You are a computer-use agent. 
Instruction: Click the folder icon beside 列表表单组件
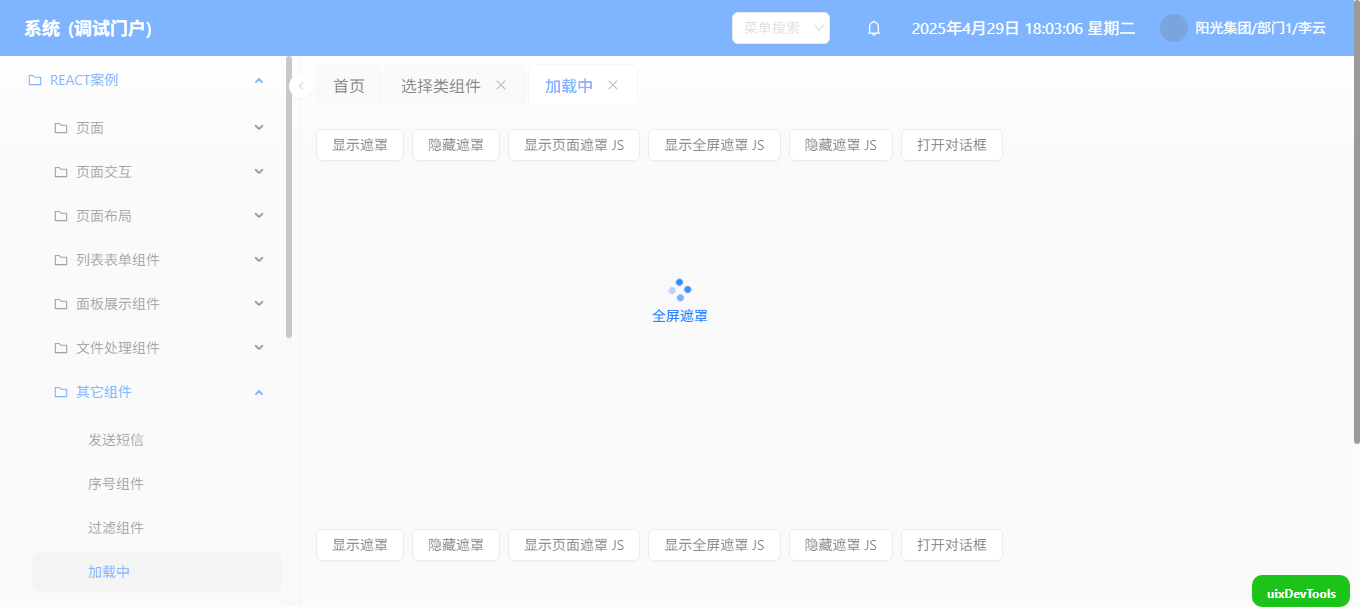[x=61, y=260]
